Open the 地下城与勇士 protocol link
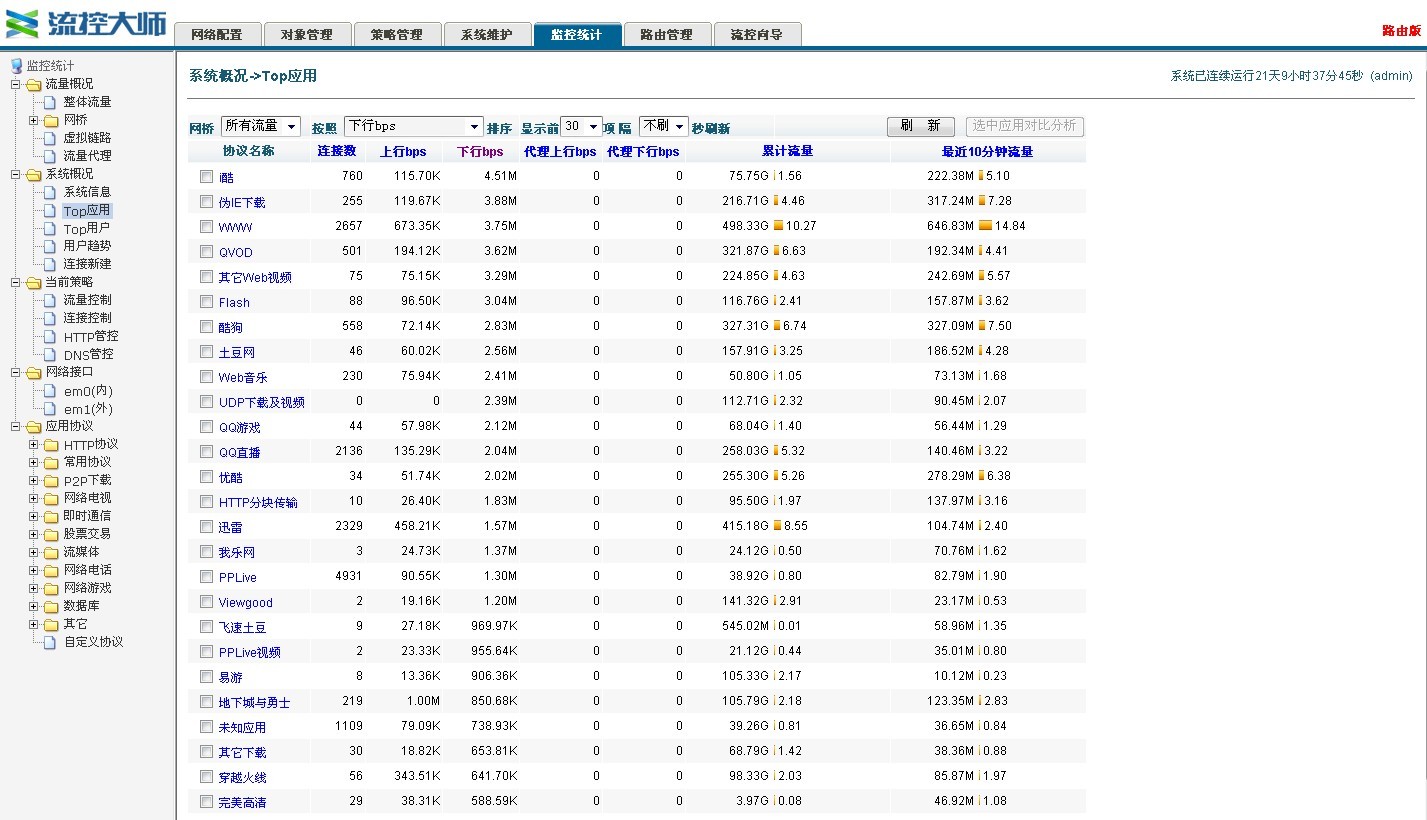 coord(255,702)
